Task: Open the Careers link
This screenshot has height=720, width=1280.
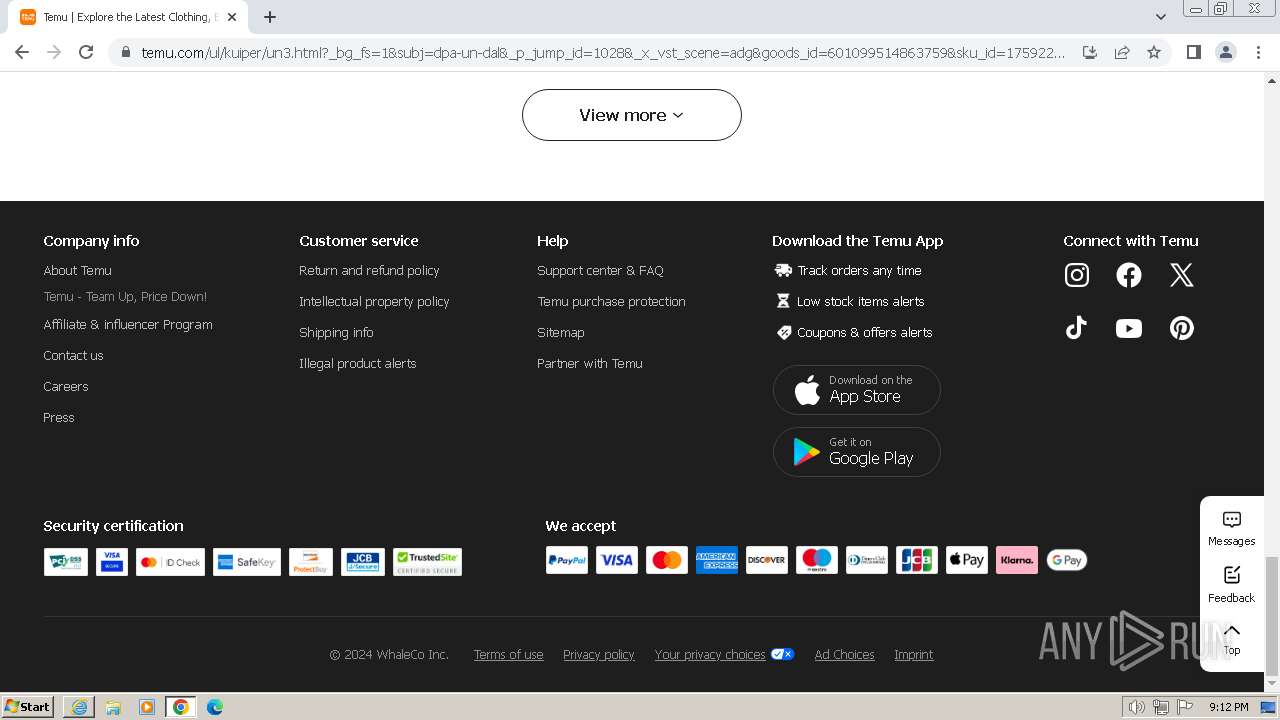Action: tap(66, 386)
